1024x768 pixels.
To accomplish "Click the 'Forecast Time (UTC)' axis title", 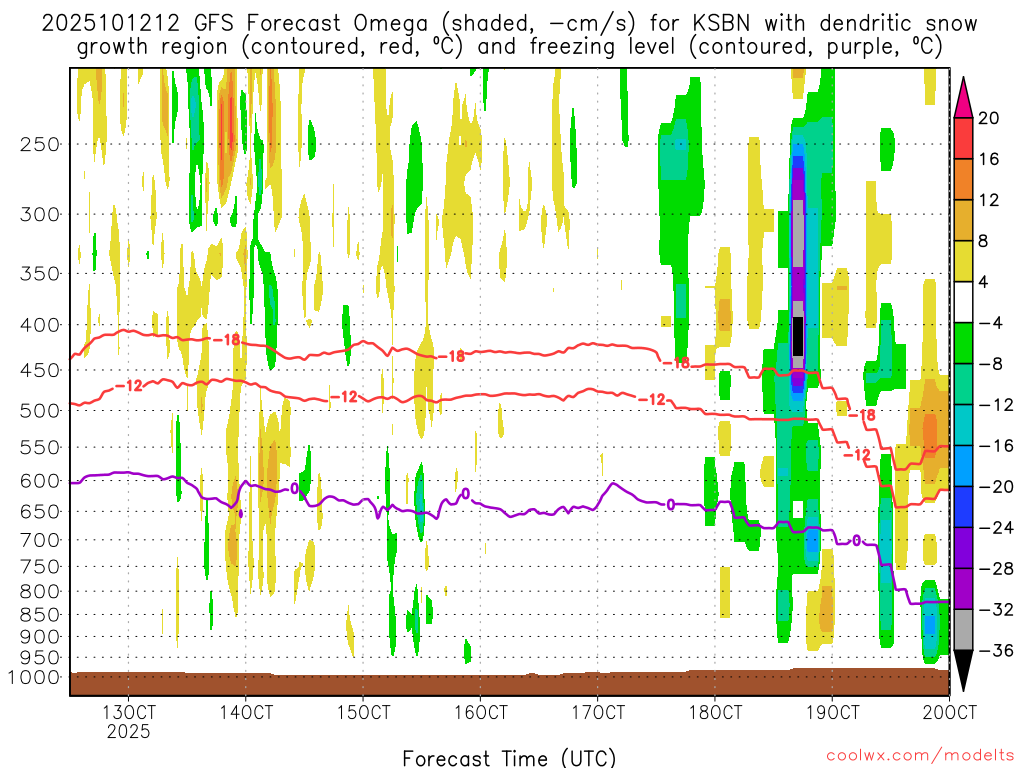I will click(509, 758).
